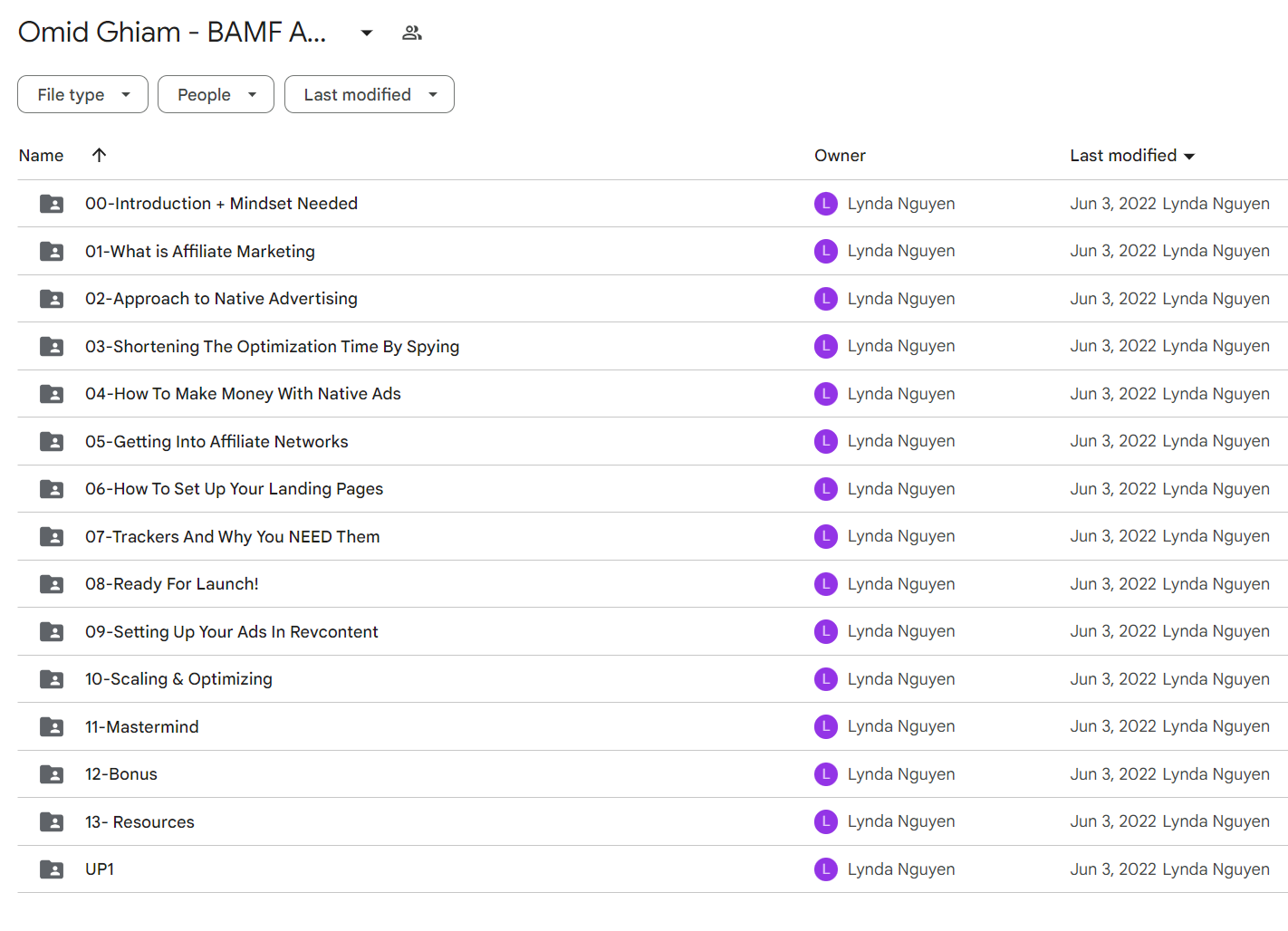Image resolution: width=1288 pixels, height=931 pixels.
Task: Click Lynda Nguyen owner name in 10-Scaling row
Action: (x=901, y=679)
